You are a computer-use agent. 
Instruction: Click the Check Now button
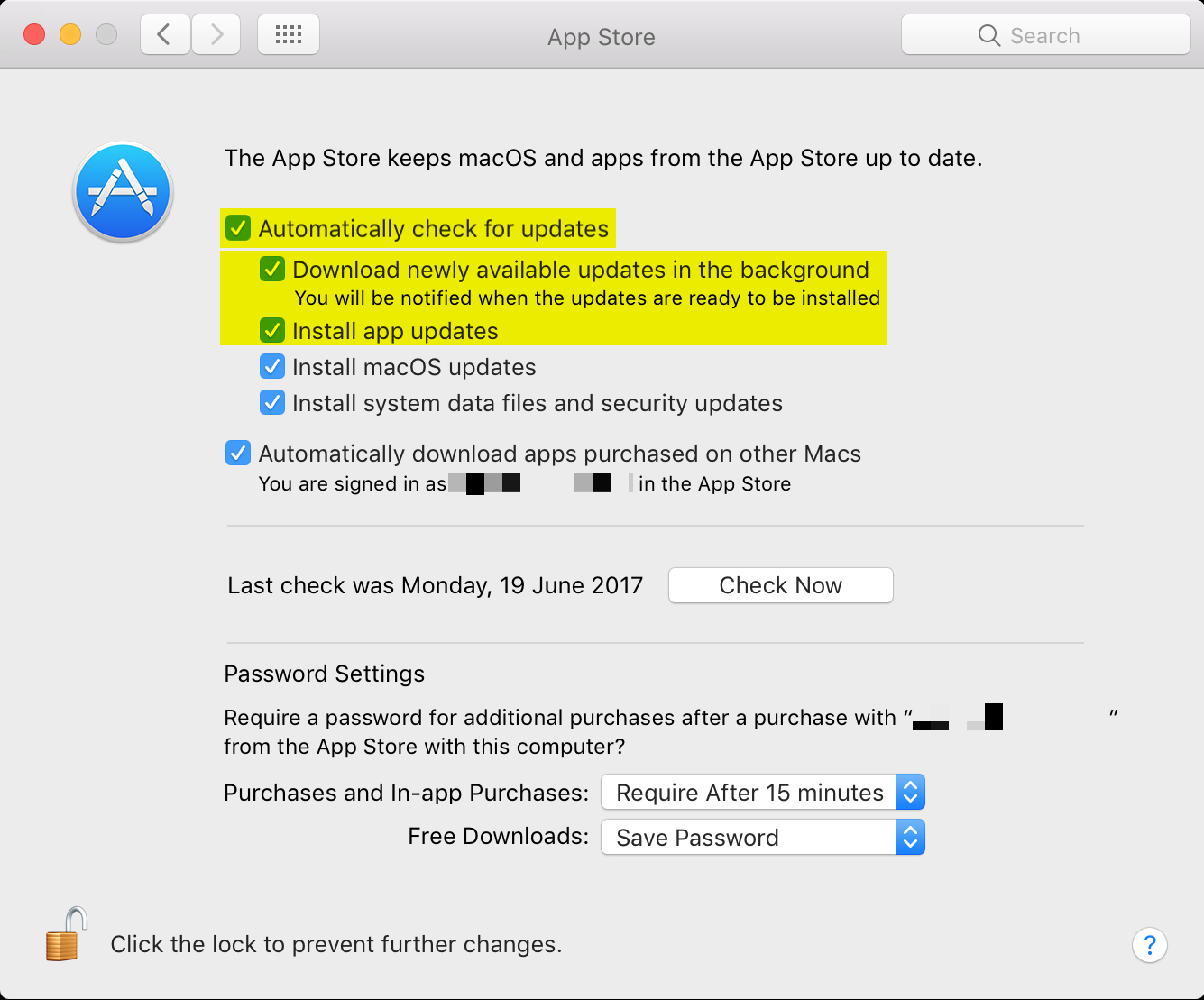click(781, 585)
